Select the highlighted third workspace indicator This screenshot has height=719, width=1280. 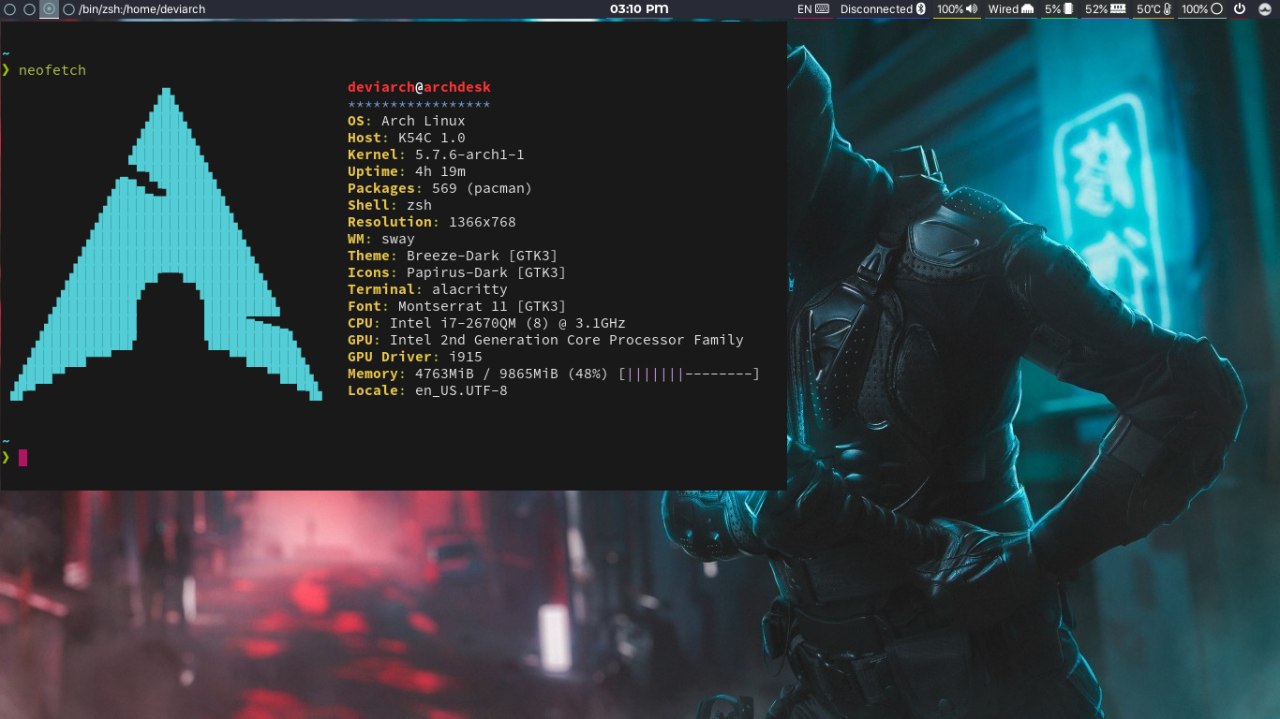coord(49,9)
